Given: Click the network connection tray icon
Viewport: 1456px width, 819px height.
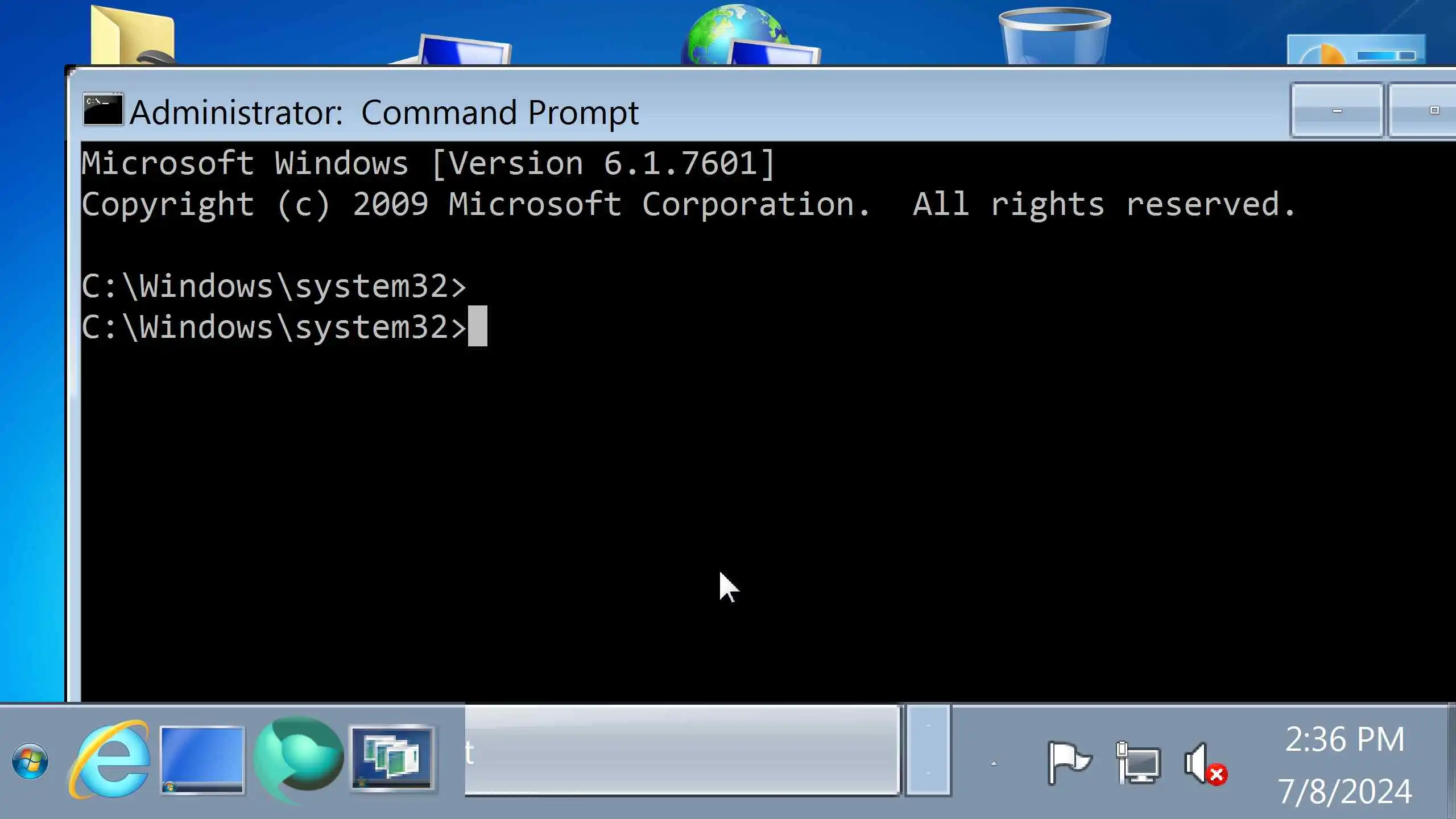Looking at the screenshot, I should pos(1138,763).
